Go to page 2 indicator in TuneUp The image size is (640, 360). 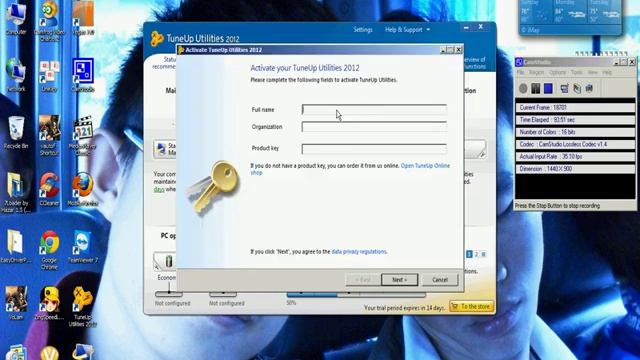[x=476, y=254]
